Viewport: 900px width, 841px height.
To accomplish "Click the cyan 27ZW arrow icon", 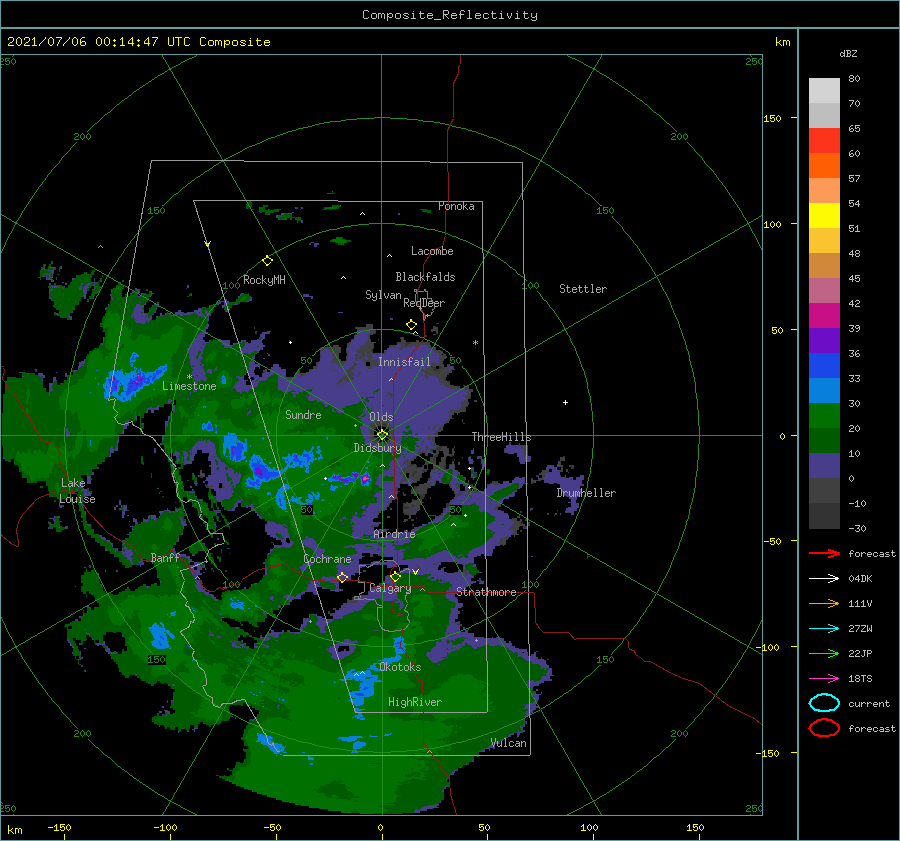I will (824, 629).
